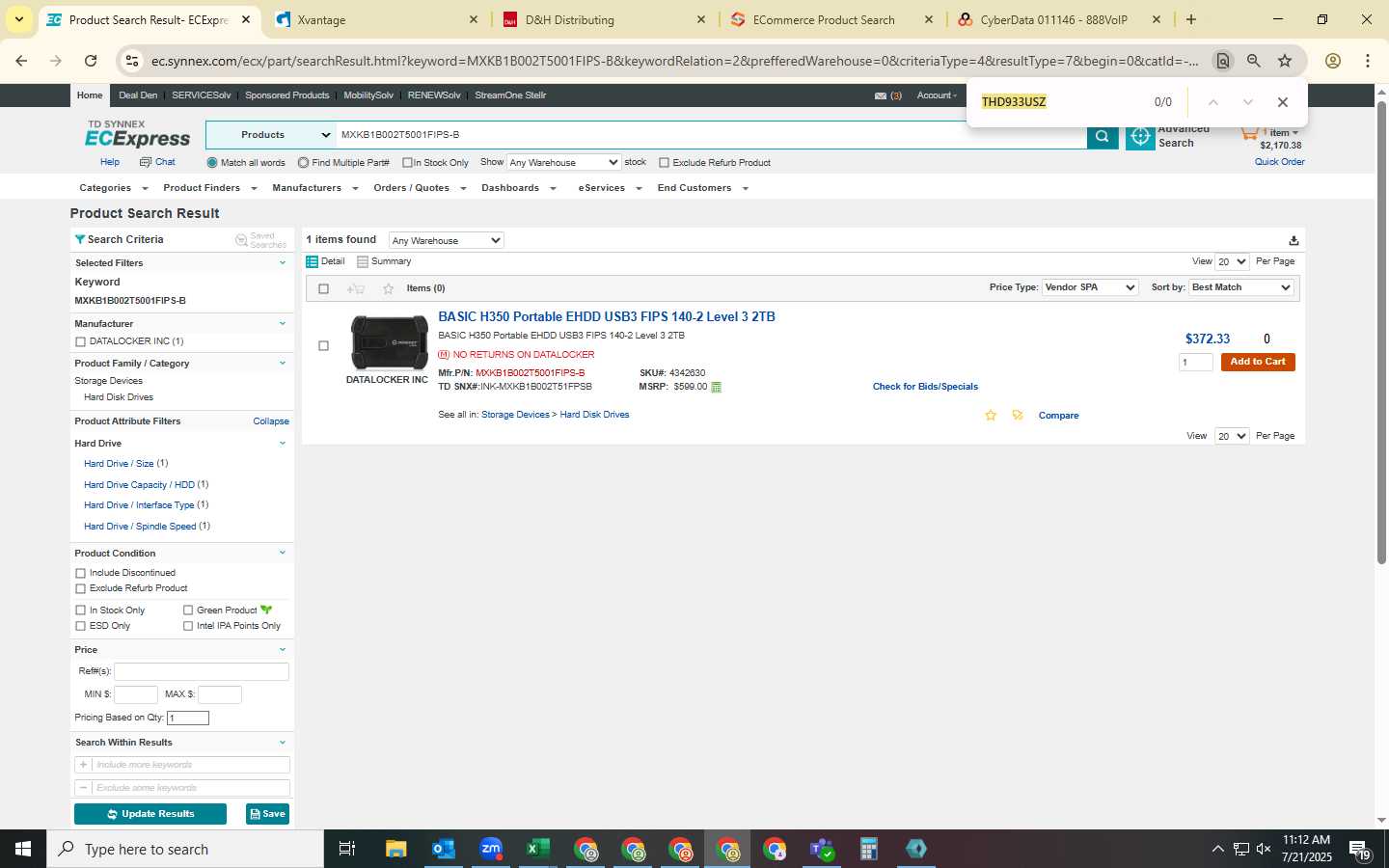Toggle In Stock Only checkbox in search bar
The image size is (1389, 868).
[x=407, y=163]
